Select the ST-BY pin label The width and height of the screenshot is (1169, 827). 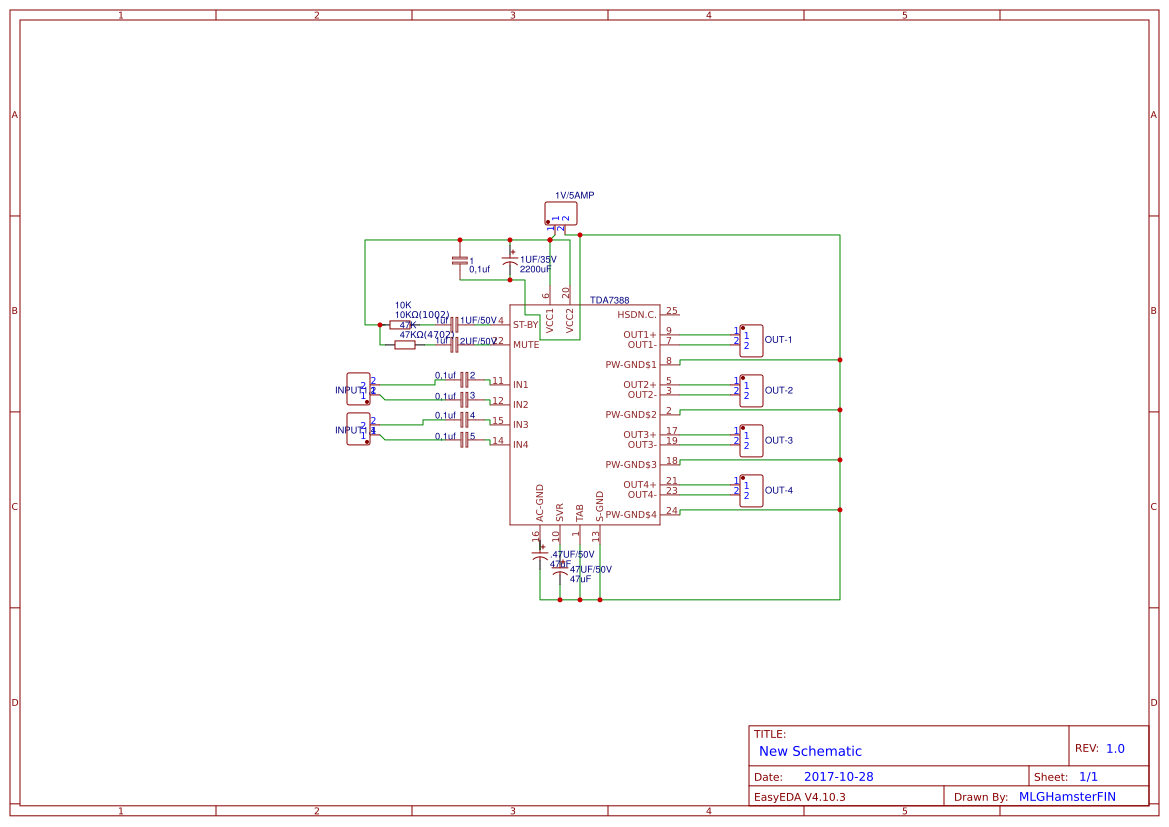click(x=525, y=325)
